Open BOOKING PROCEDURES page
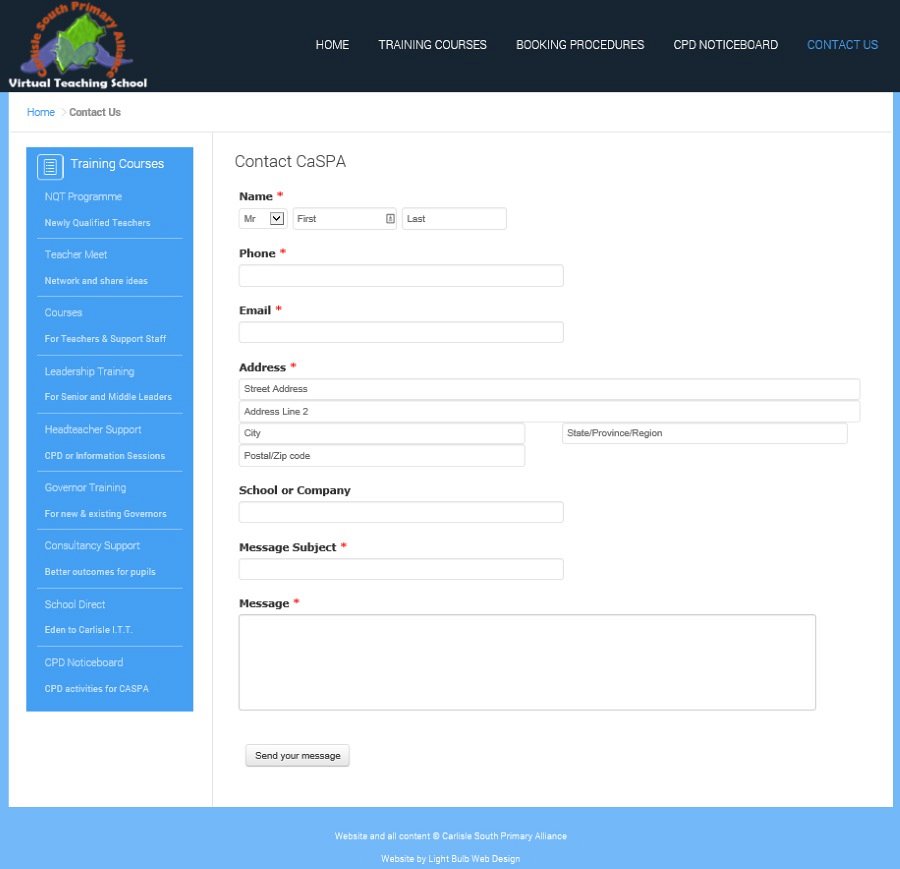The width and height of the screenshot is (900, 869). (580, 45)
